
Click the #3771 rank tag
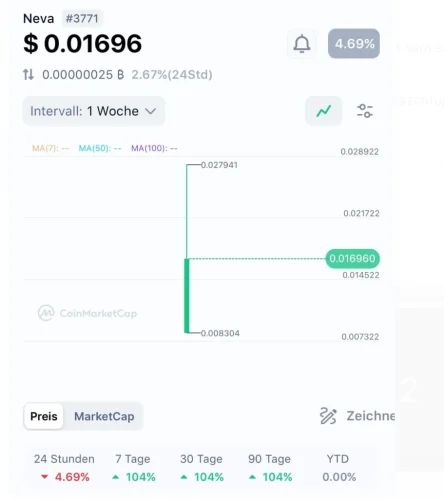pos(82,18)
